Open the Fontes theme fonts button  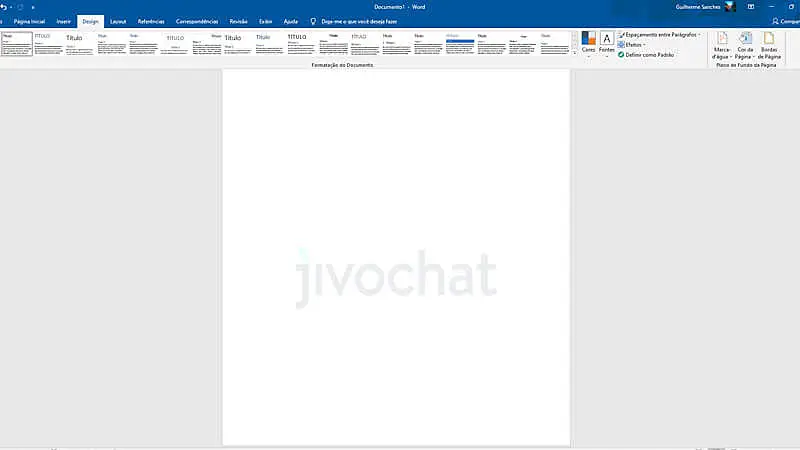click(606, 44)
